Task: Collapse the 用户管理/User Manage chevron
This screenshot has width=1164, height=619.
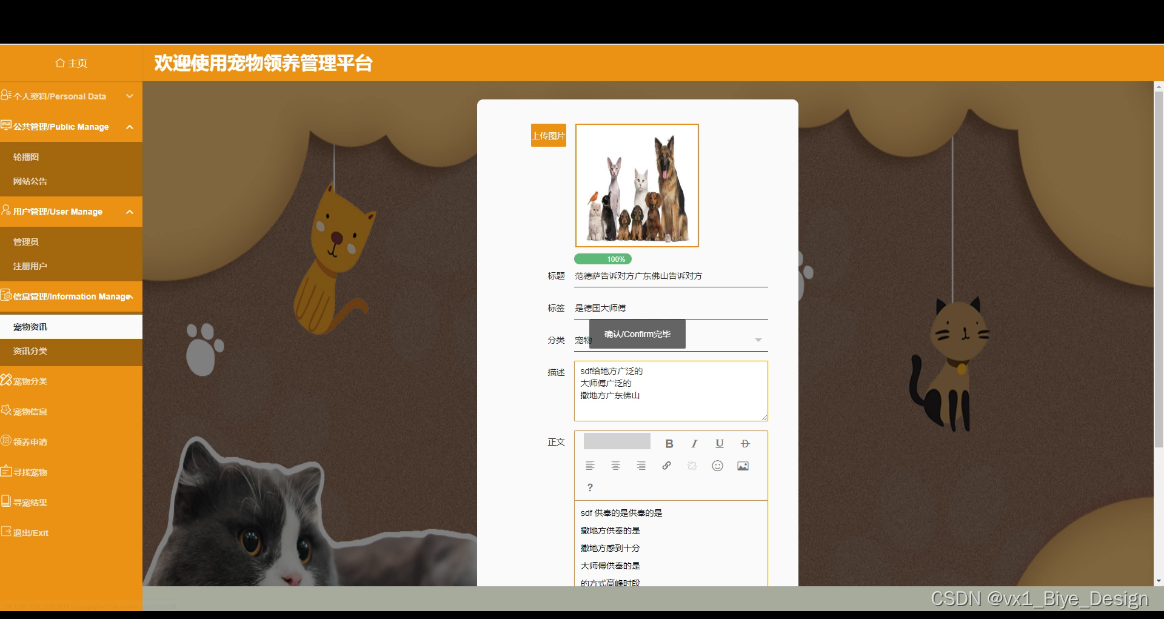Action: point(129,212)
